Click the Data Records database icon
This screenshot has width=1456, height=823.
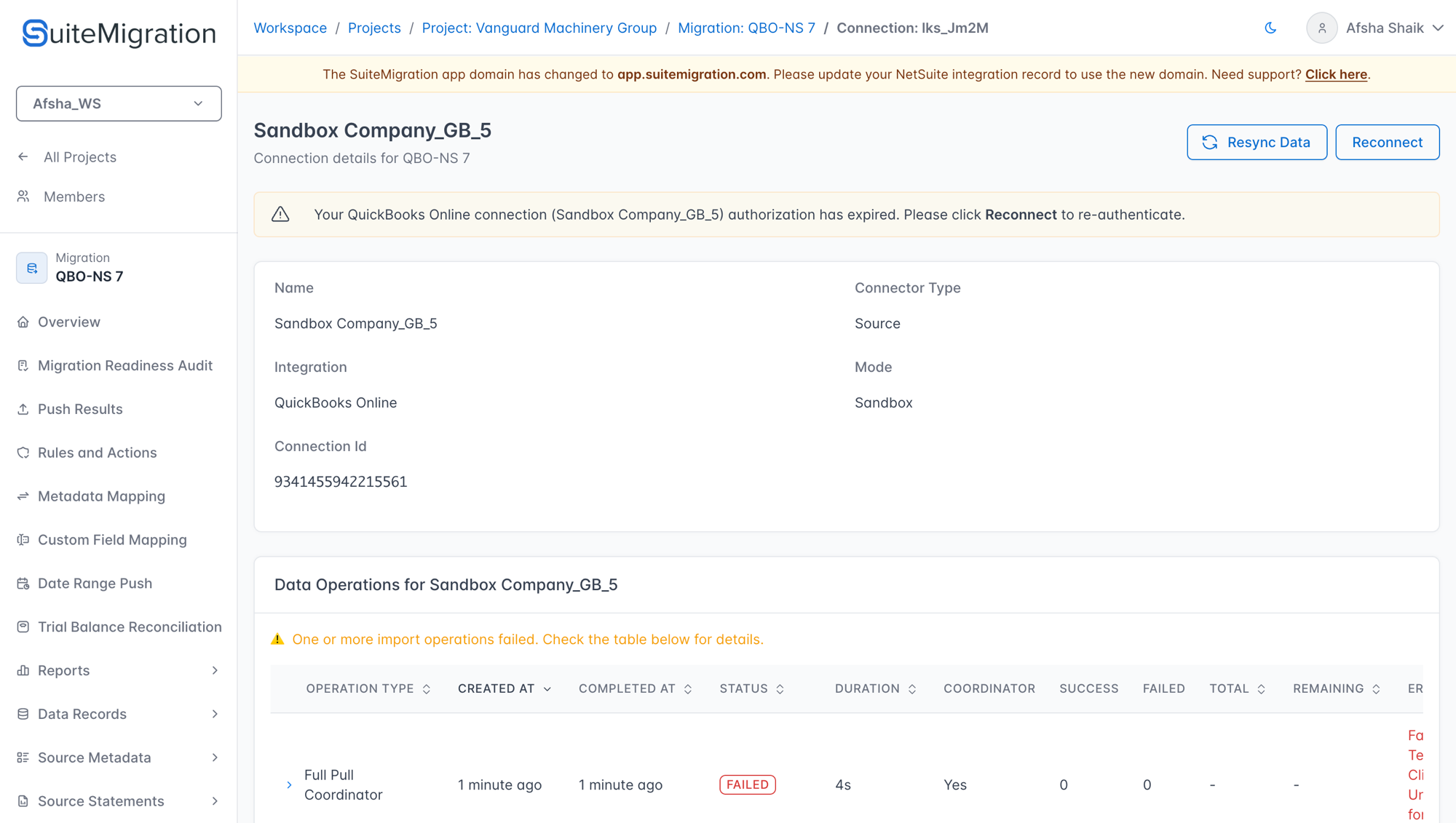pos(23,714)
